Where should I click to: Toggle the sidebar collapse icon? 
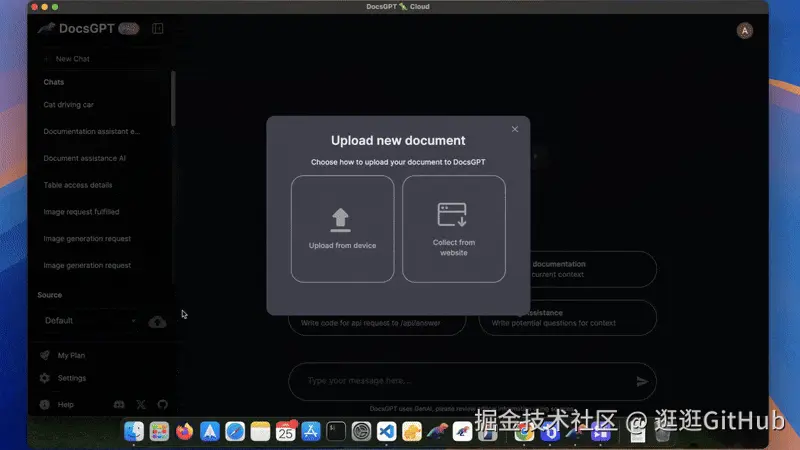tap(158, 29)
